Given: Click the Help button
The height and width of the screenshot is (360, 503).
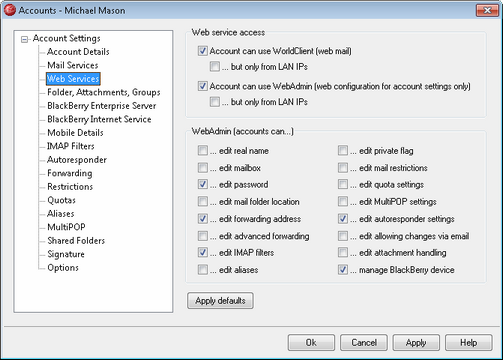Looking at the screenshot, I should pyautogui.click(x=469, y=343).
